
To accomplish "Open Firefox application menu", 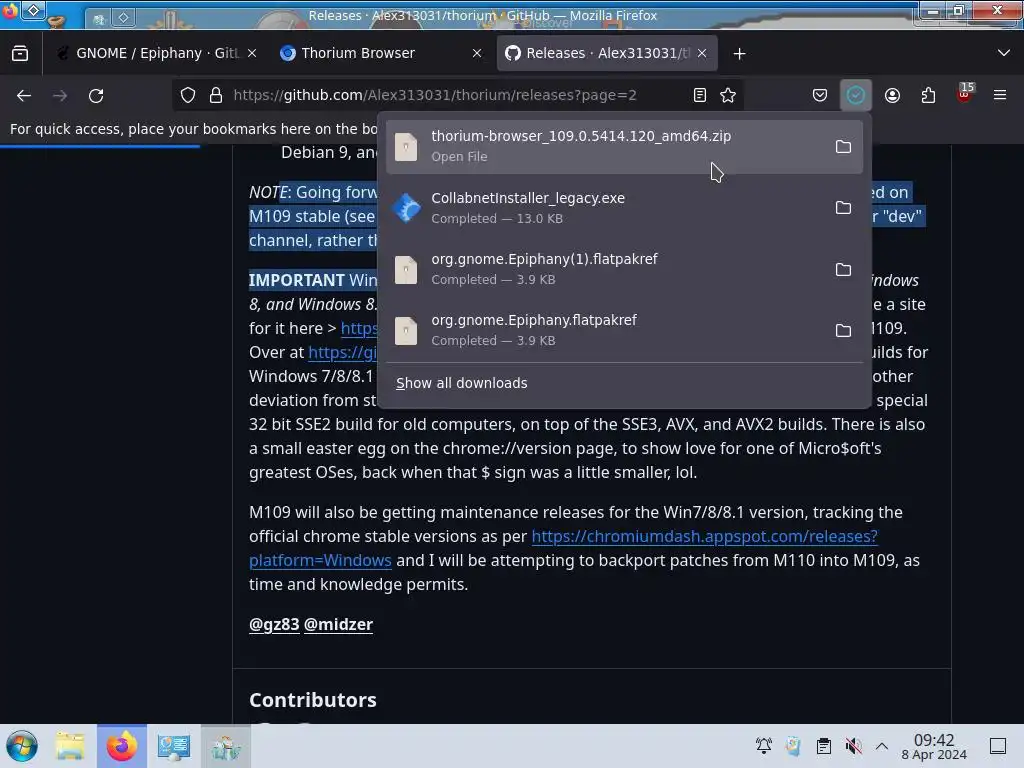I will pyautogui.click(x=1000, y=95).
